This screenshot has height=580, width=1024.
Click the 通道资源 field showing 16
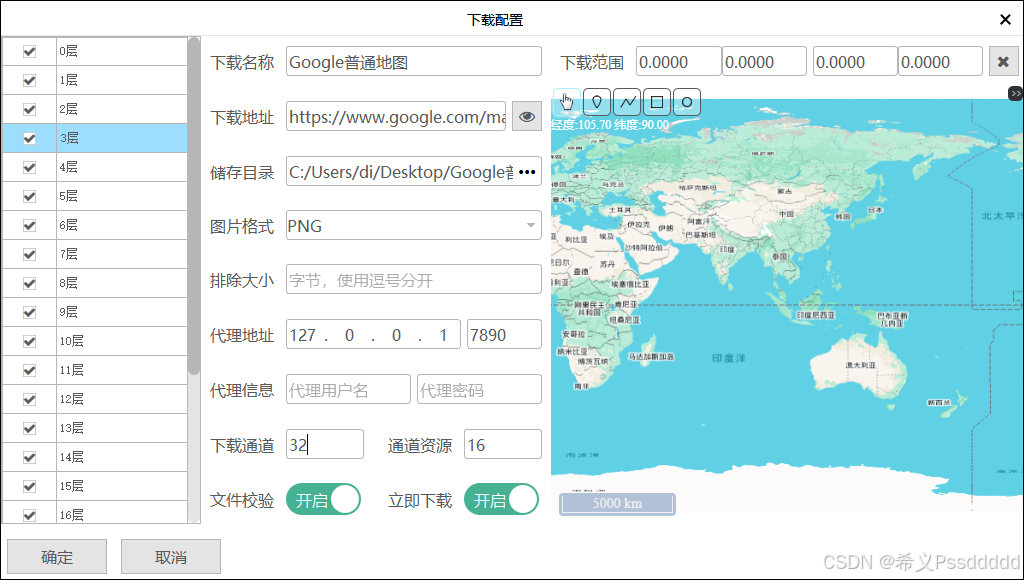pyautogui.click(x=502, y=444)
